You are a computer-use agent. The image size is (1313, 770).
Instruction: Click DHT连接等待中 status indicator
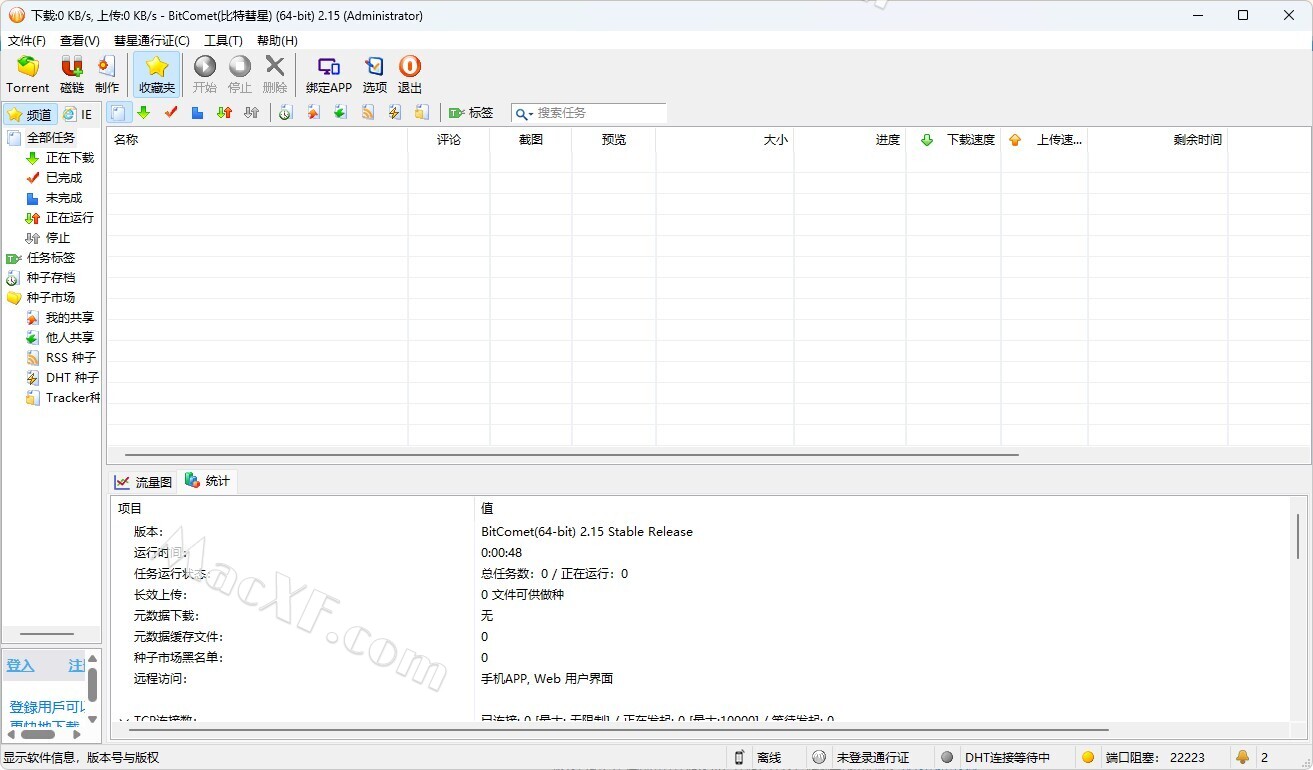point(998,758)
